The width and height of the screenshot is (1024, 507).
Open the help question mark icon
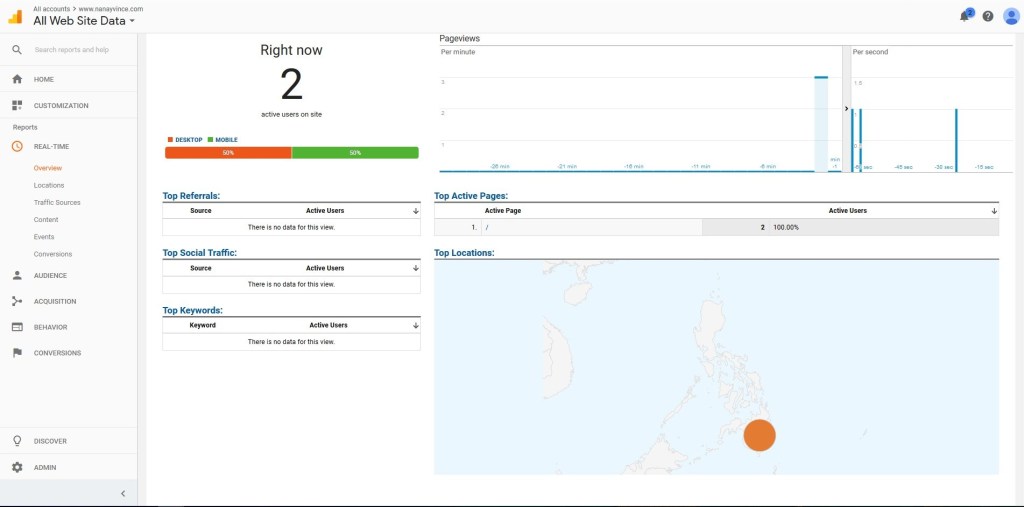[x=988, y=16]
